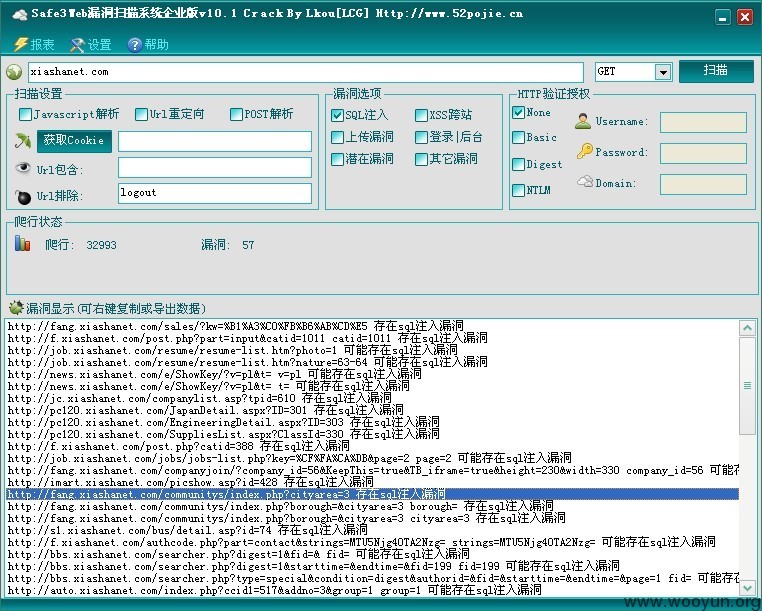The width and height of the screenshot is (762, 611).
Task: Click the user avatar icon by Username
Action: [x=583, y=121]
